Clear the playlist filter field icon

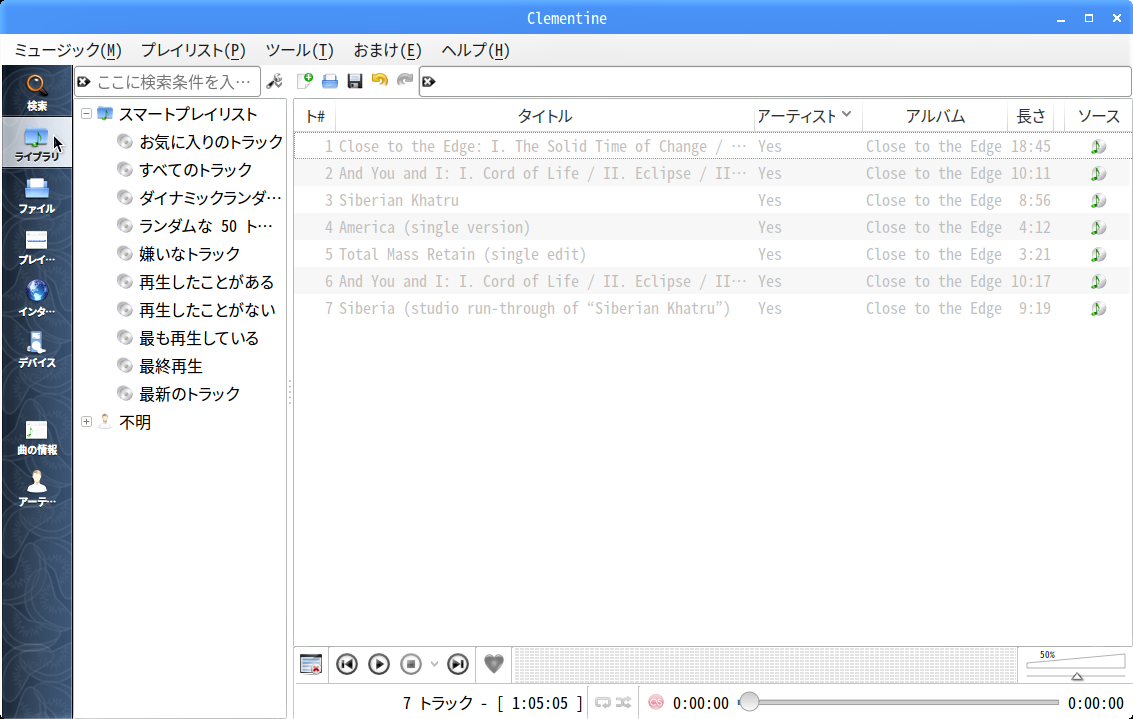(429, 82)
